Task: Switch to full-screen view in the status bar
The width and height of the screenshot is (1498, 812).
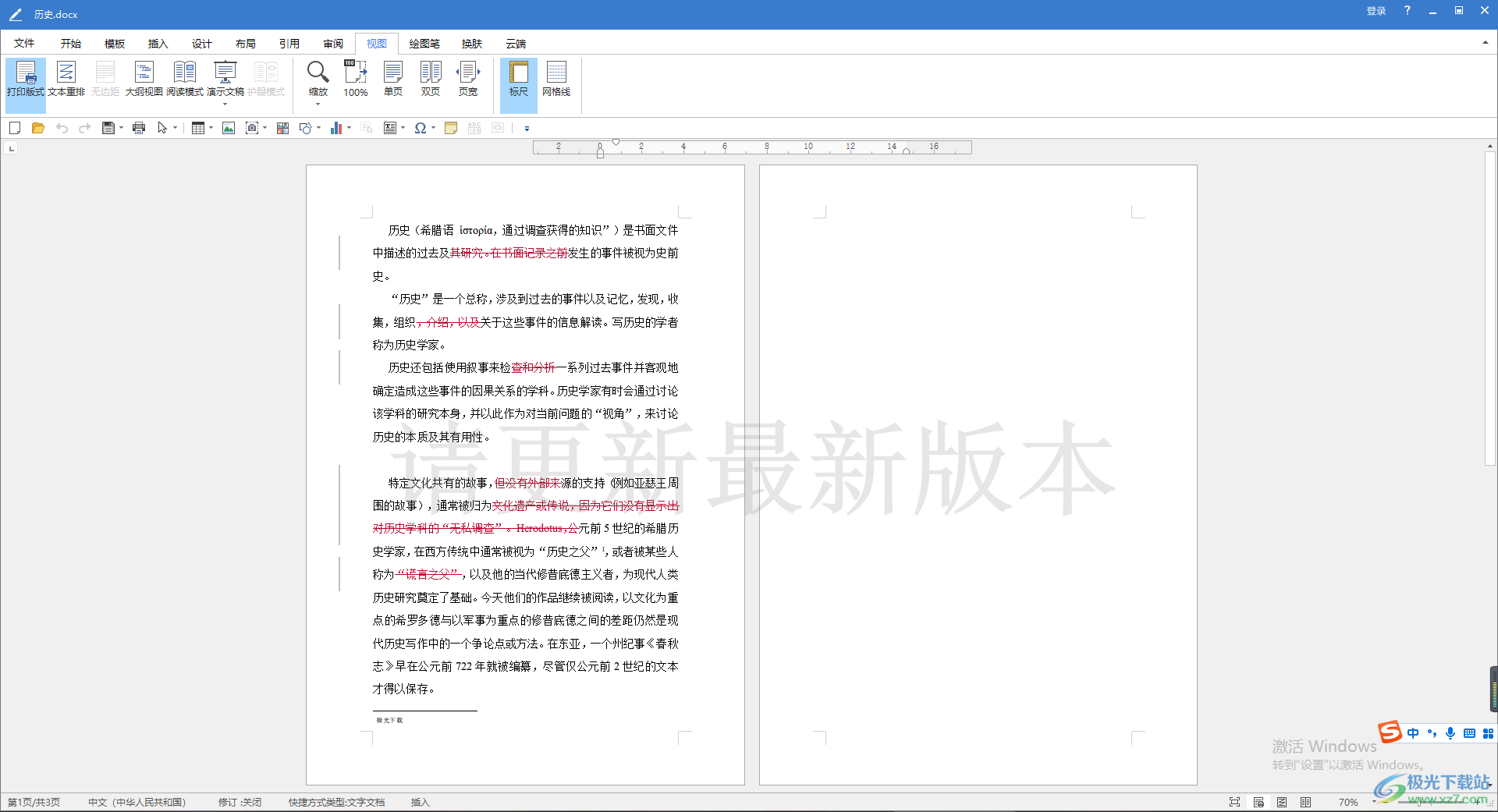Action: click(1234, 802)
